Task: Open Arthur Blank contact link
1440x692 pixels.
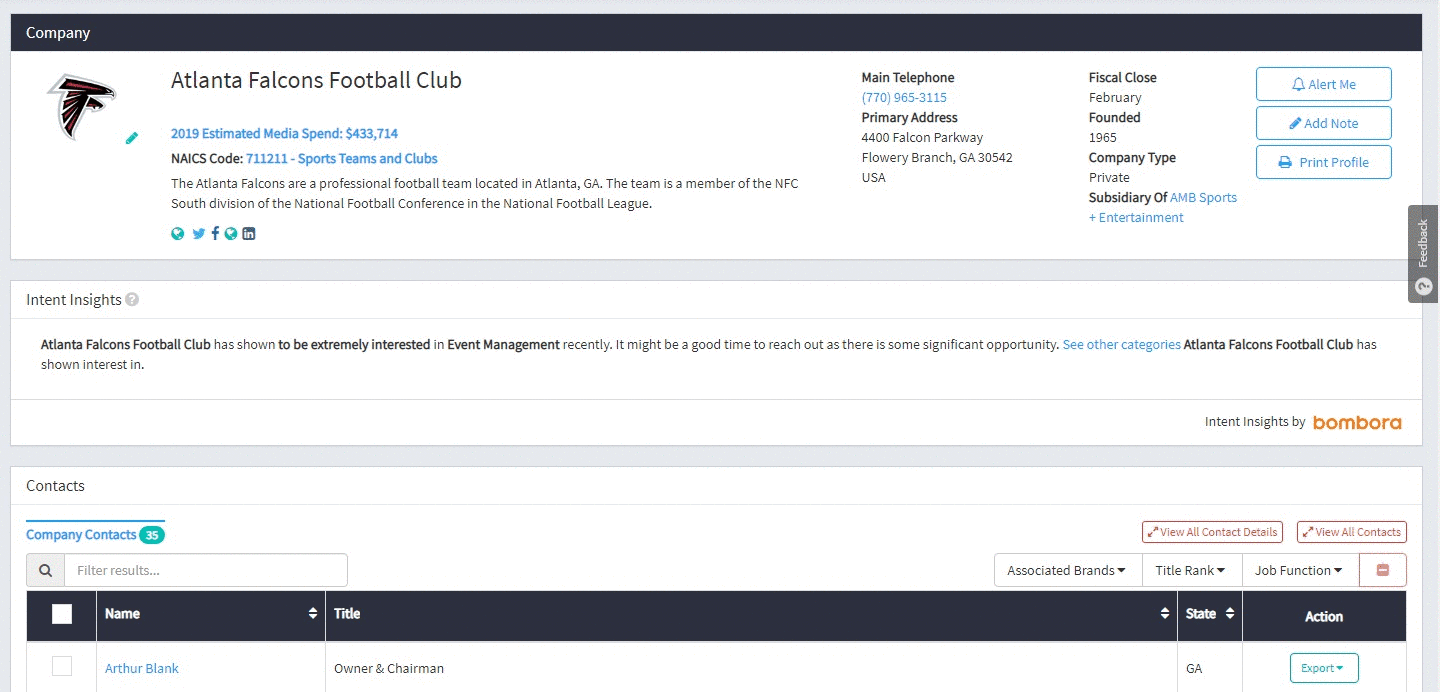Action: pyautogui.click(x=142, y=668)
